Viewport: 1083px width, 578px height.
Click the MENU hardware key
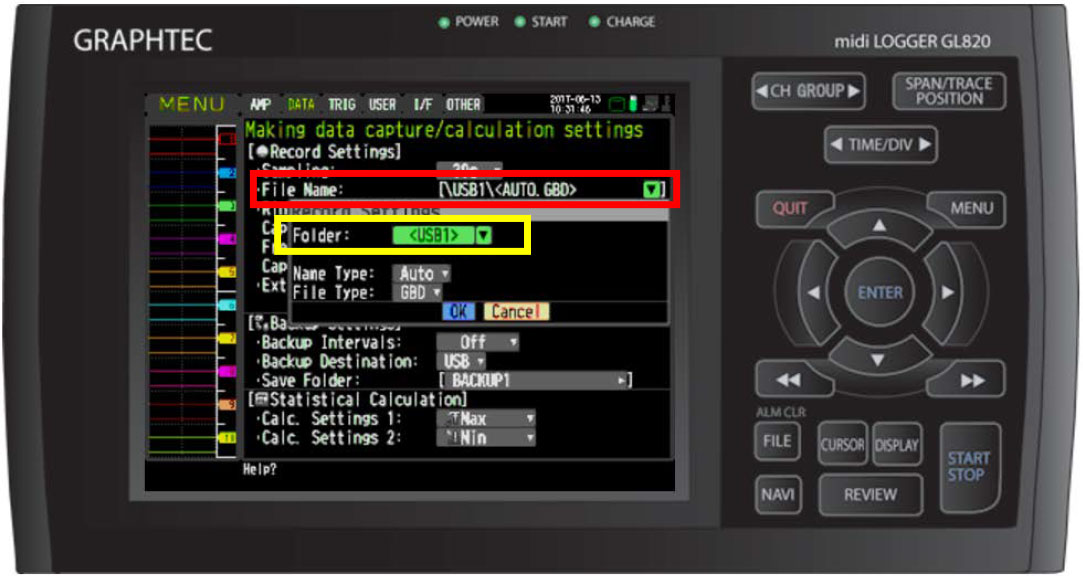pos(970,209)
